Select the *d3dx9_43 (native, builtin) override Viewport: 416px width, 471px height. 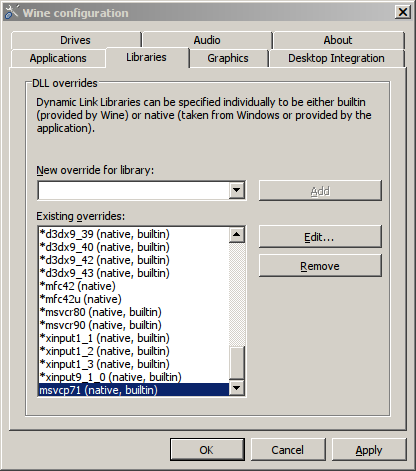point(134,273)
